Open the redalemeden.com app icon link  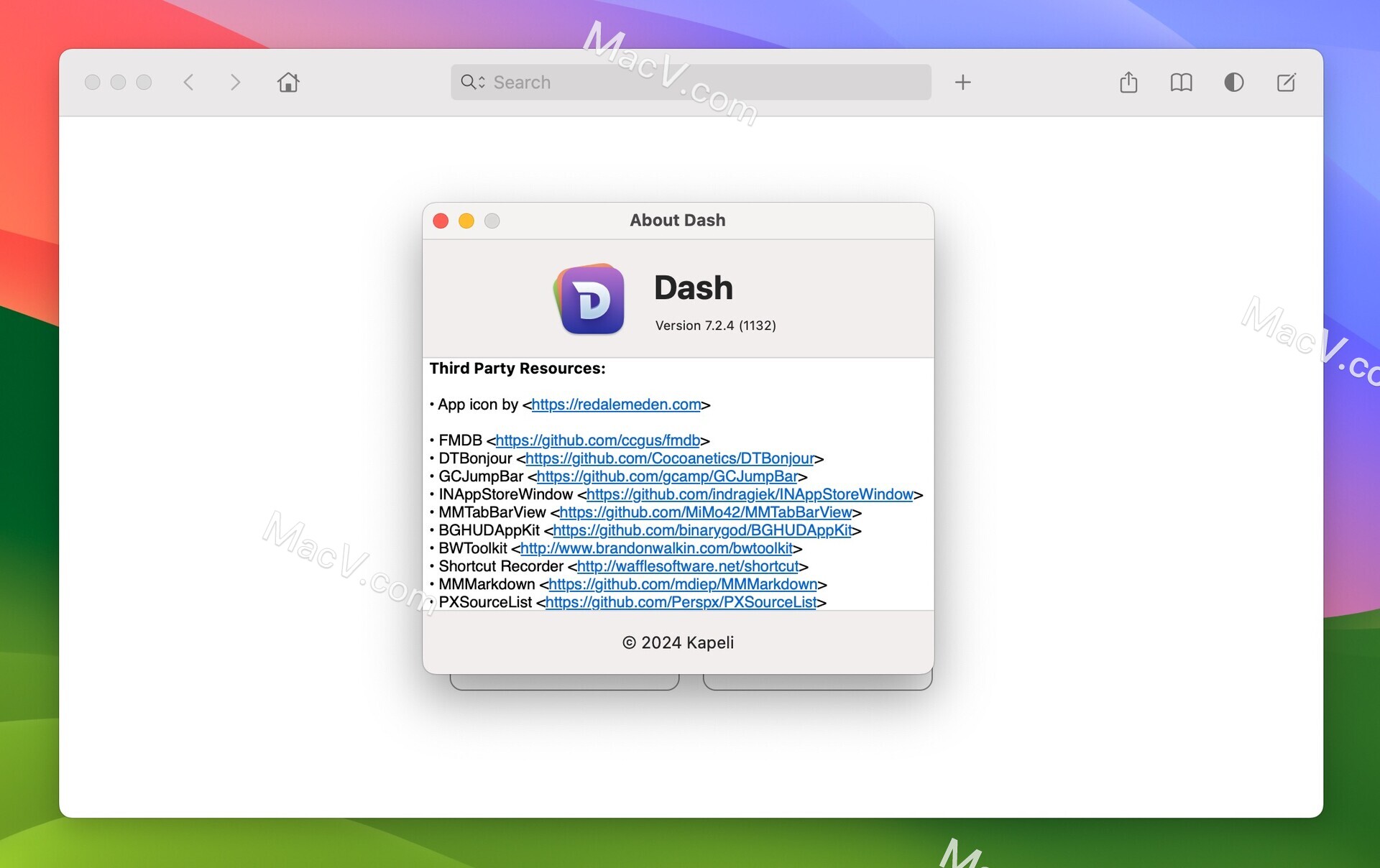click(x=615, y=405)
